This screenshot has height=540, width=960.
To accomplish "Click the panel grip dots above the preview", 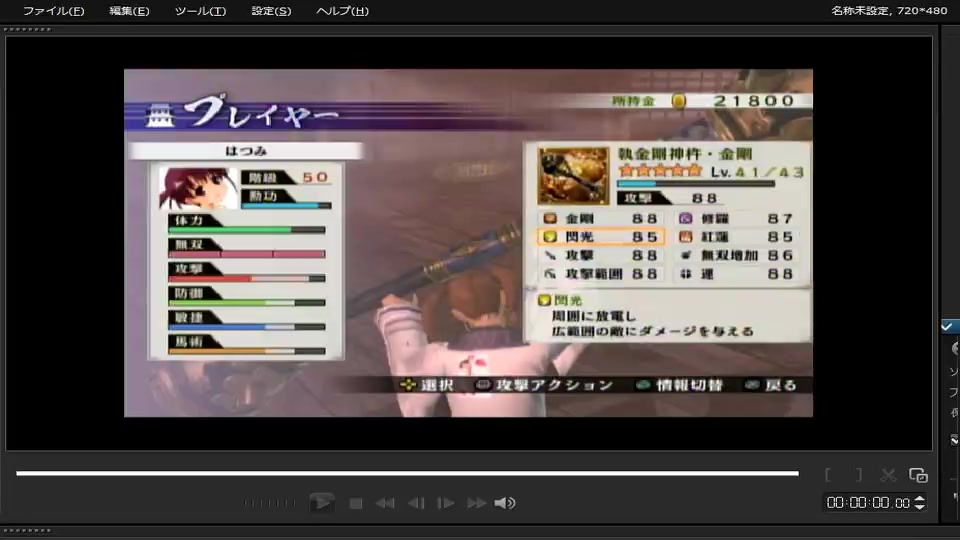I will click(28, 29).
